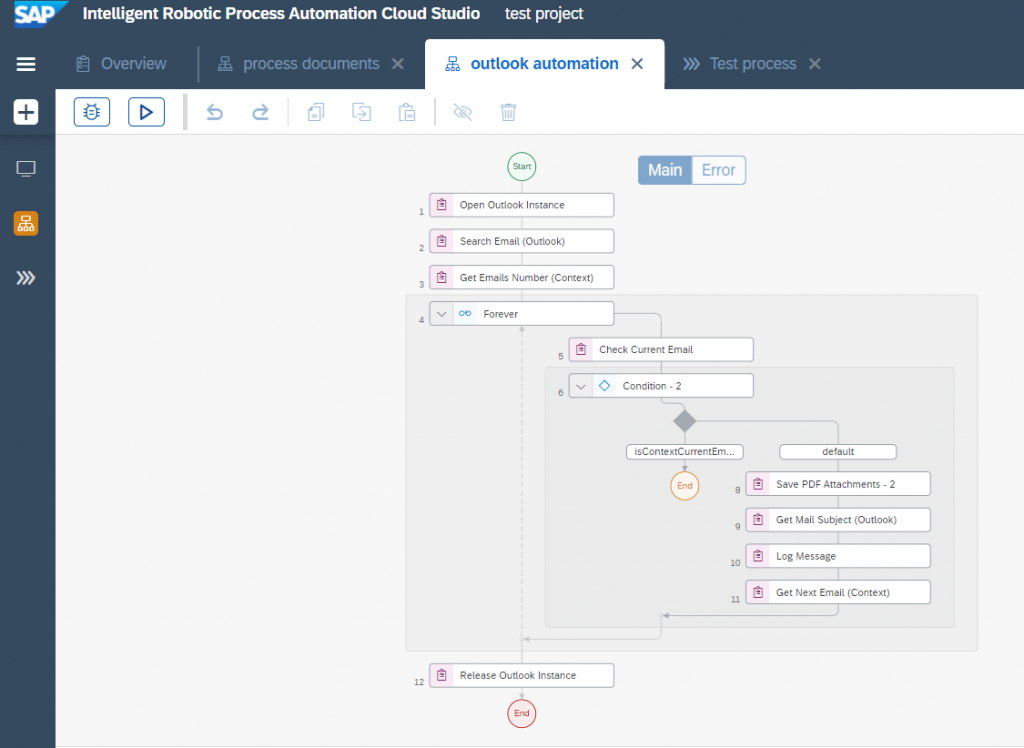Select the Condition - 2 step
The width and height of the screenshot is (1024, 748).
661,386
